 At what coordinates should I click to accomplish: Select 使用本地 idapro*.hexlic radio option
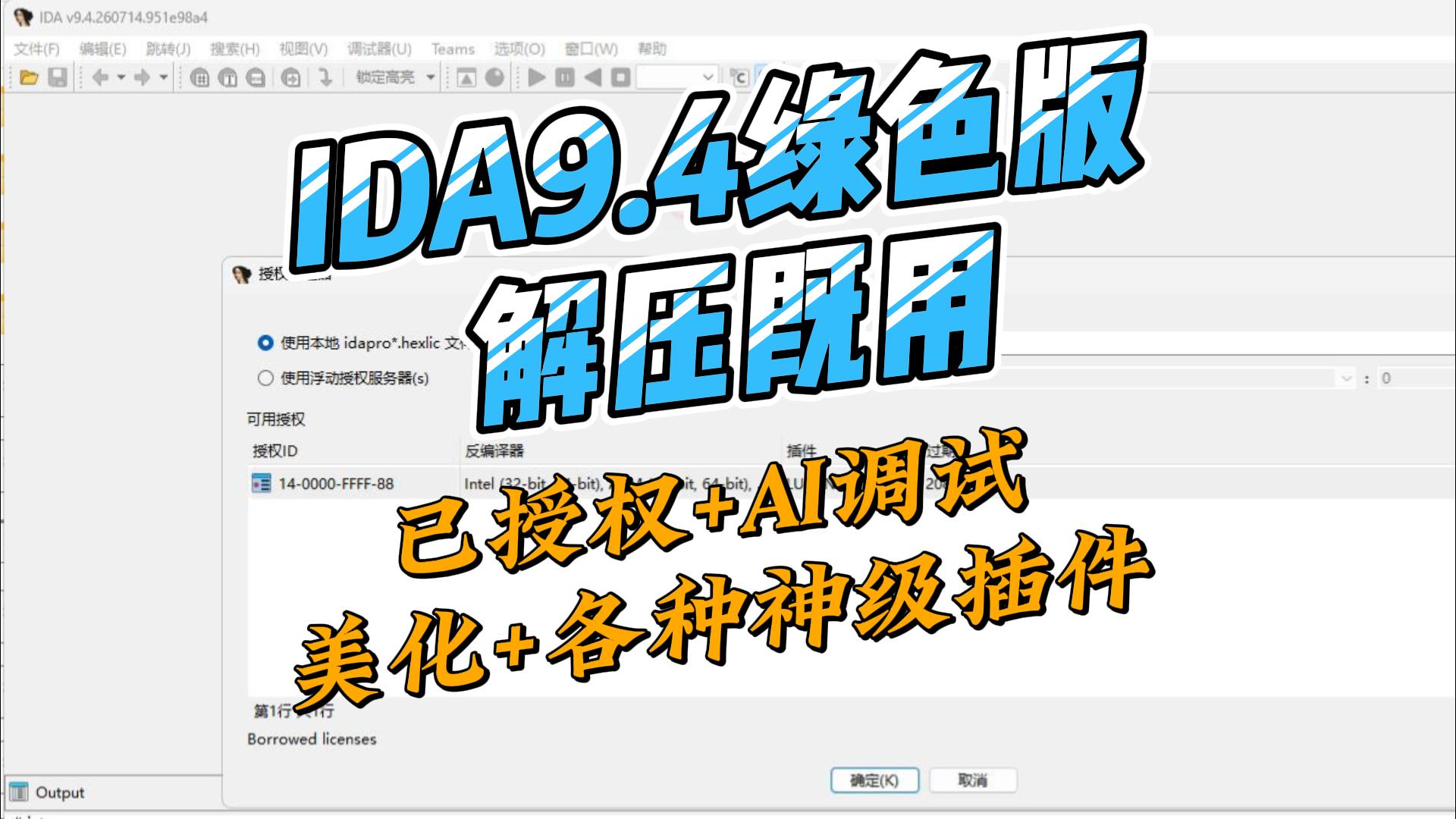pos(265,344)
